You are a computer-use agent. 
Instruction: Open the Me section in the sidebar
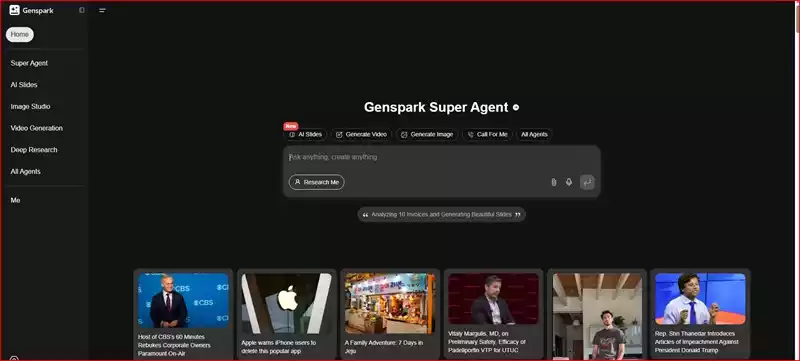pyautogui.click(x=15, y=200)
